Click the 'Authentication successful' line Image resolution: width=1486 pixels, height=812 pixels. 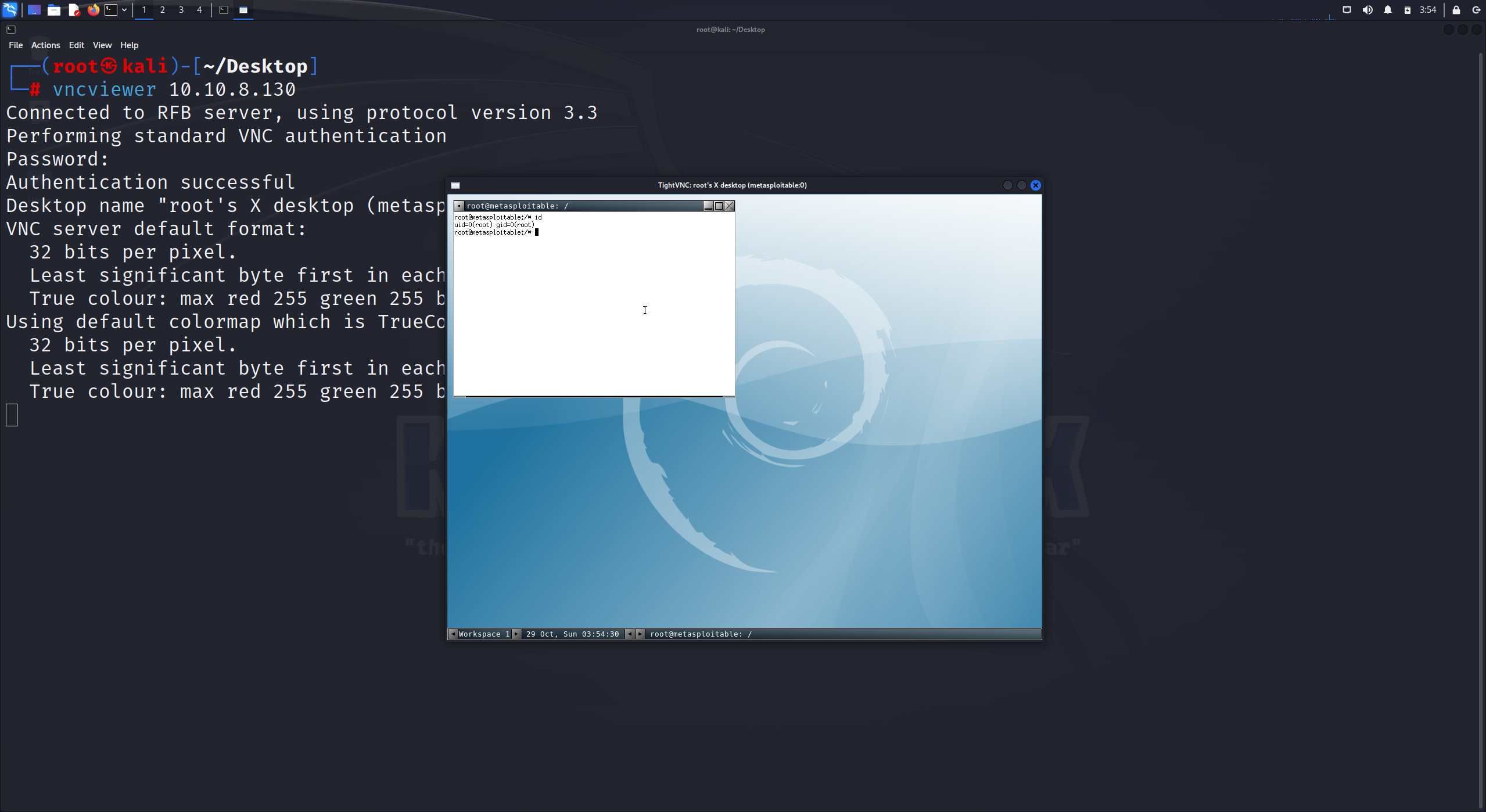[151, 182]
